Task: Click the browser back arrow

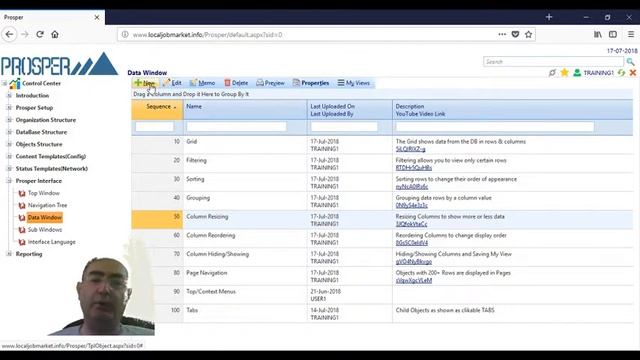Action: (x=9, y=35)
